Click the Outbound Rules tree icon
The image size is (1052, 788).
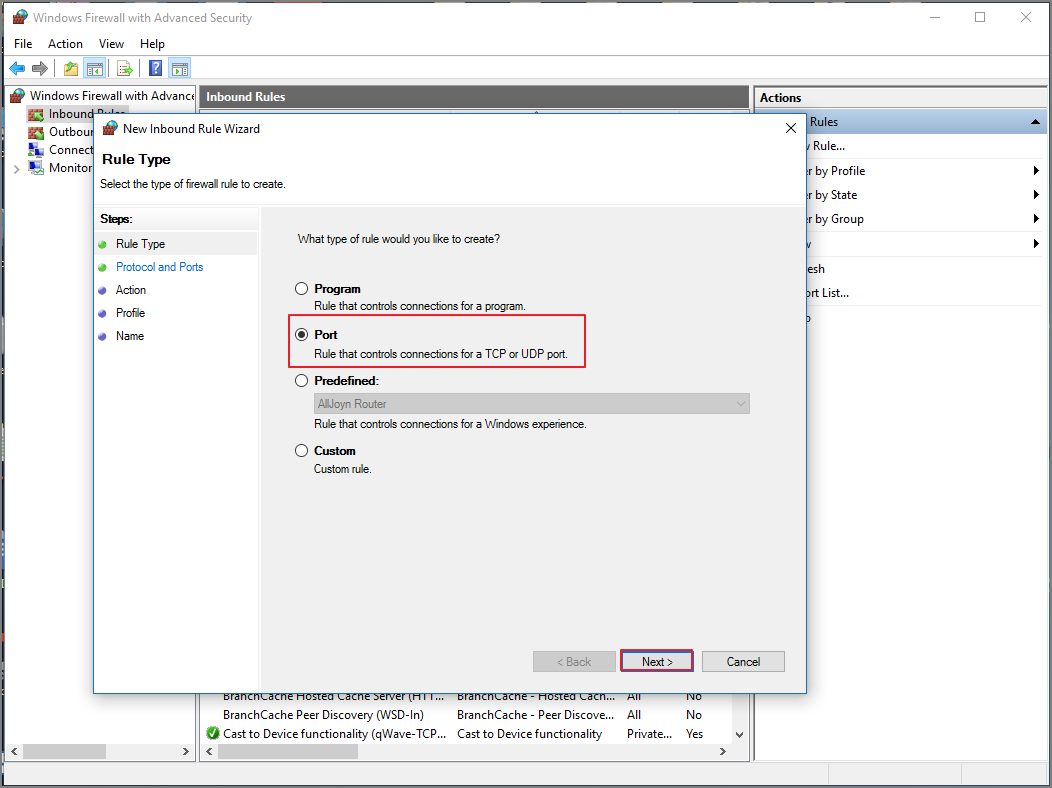36,132
